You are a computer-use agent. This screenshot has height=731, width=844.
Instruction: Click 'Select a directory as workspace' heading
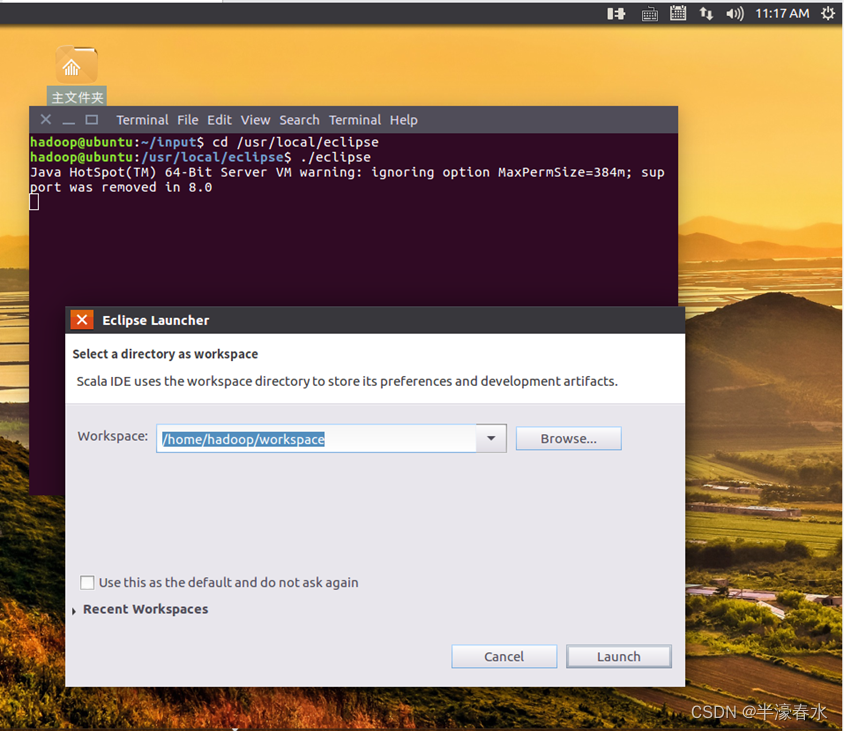pyautogui.click(x=165, y=354)
